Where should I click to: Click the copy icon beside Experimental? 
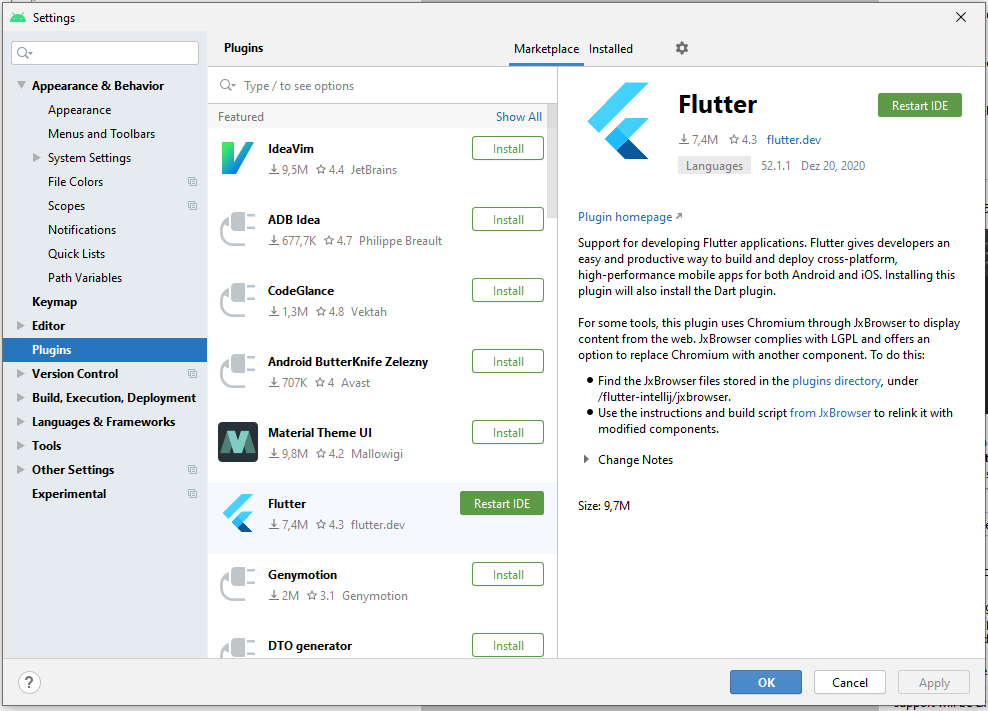[192, 494]
